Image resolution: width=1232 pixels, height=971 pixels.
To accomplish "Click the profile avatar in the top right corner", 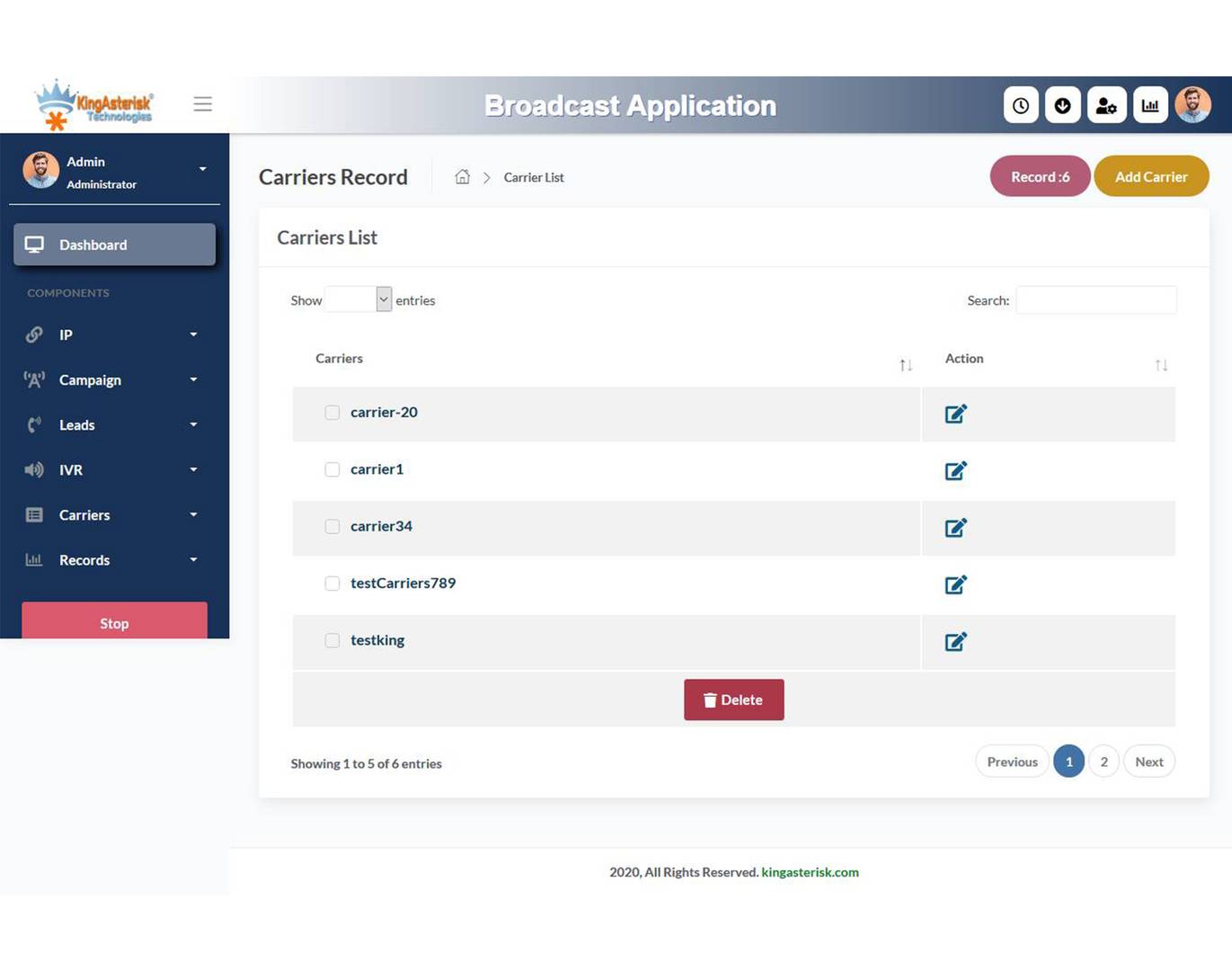I will (x=1192, y=103).
